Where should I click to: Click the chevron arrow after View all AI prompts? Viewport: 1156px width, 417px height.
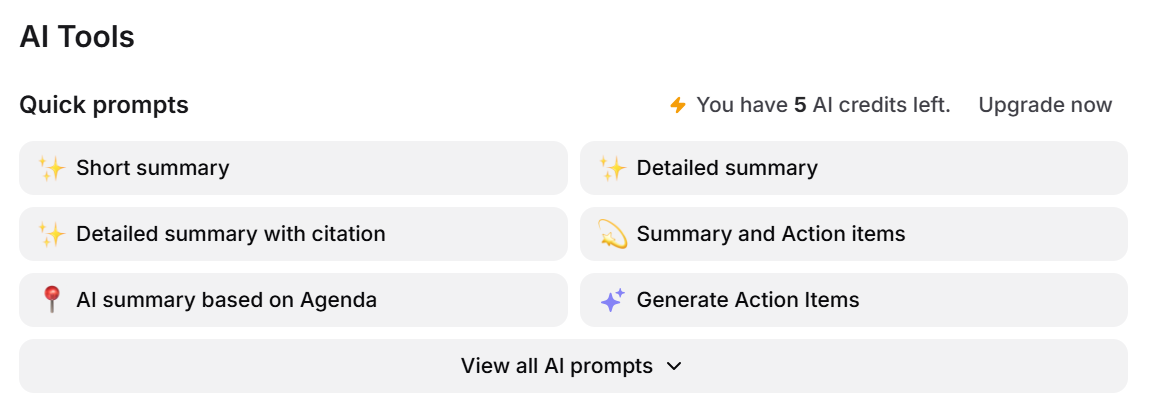675,366
